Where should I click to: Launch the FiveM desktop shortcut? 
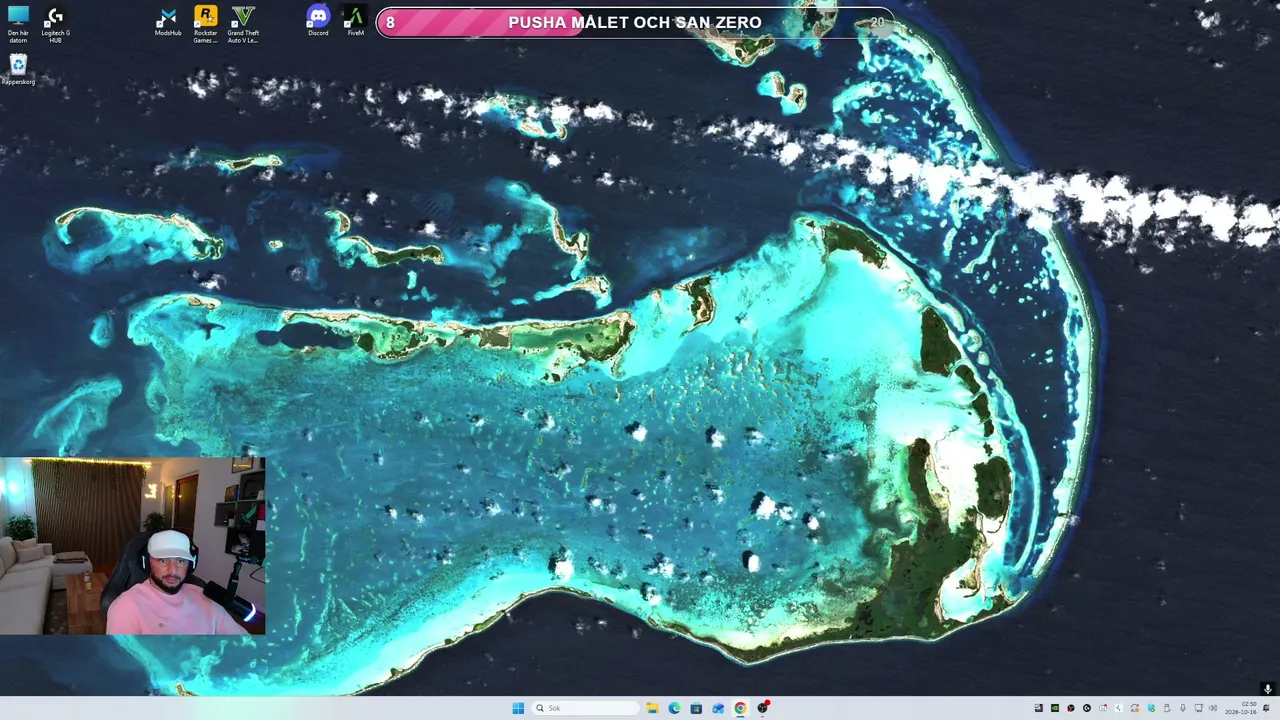pos(355,22)
